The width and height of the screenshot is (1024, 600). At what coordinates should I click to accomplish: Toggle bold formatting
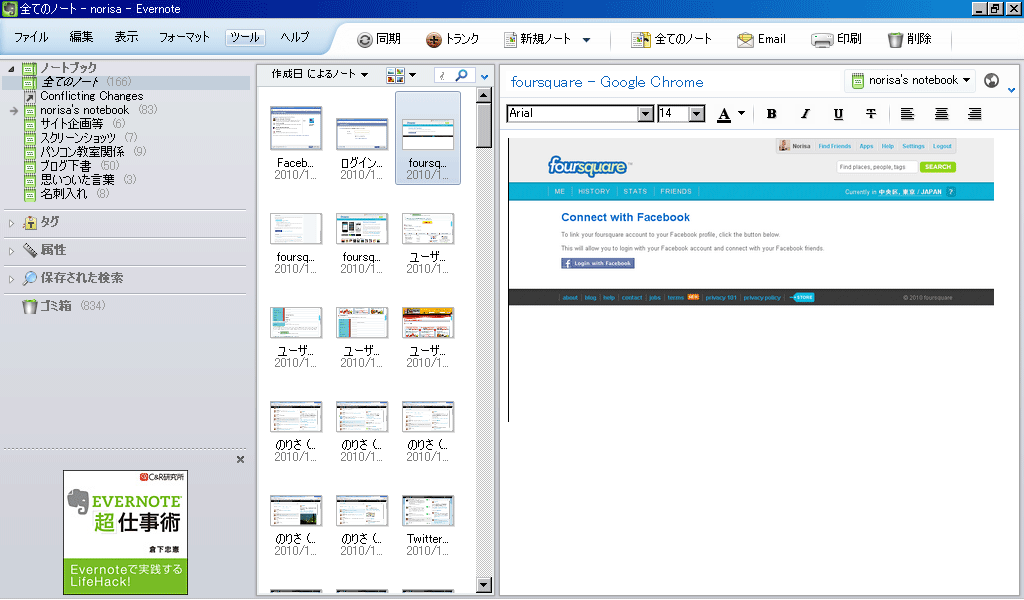(x=771, y=114)
